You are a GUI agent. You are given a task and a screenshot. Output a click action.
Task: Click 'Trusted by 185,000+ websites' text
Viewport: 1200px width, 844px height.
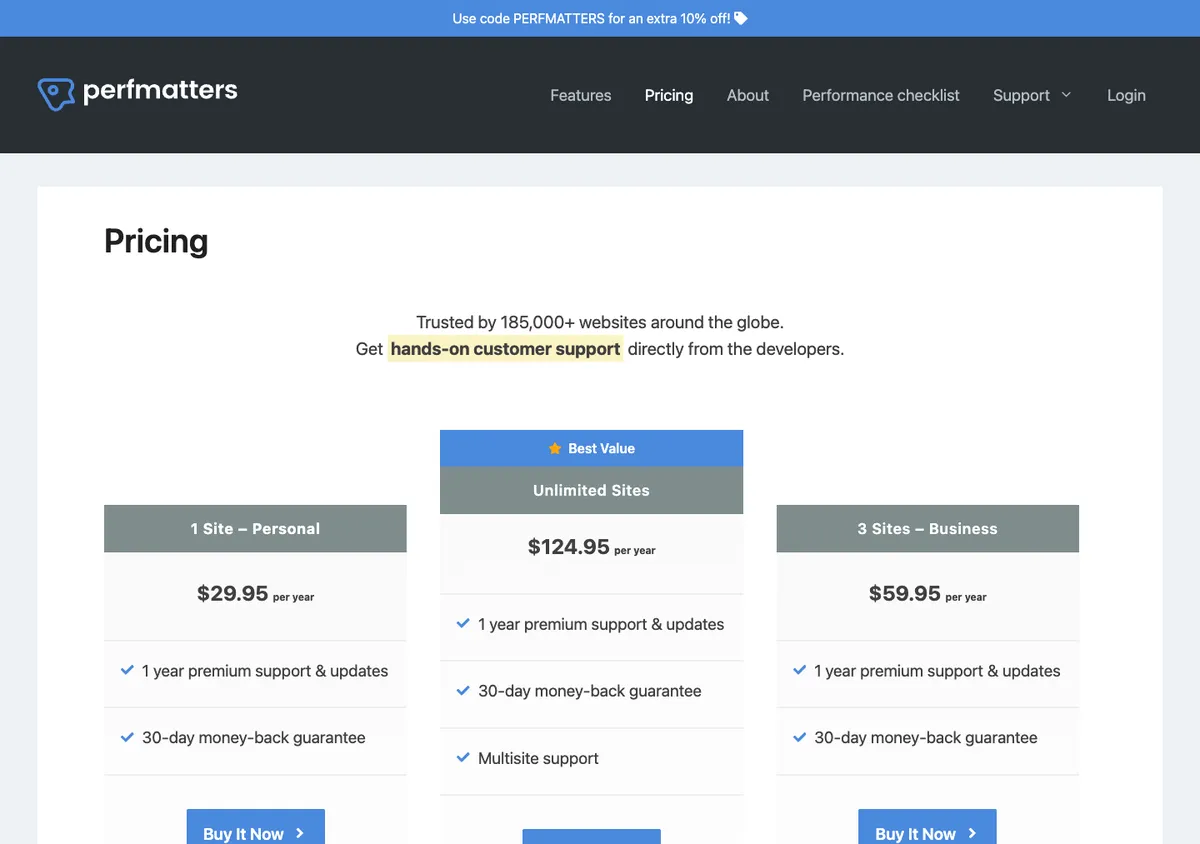(x=600, y=322)
